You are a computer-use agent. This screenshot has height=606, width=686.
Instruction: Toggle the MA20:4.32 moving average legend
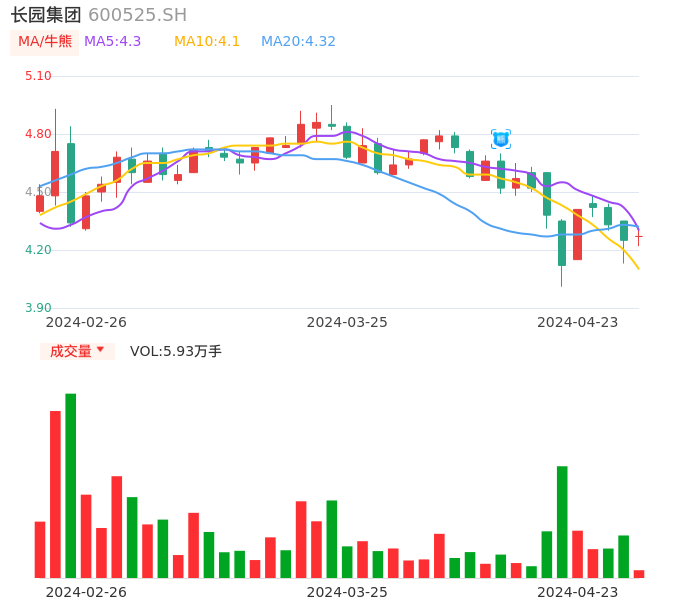pos(298,42)
